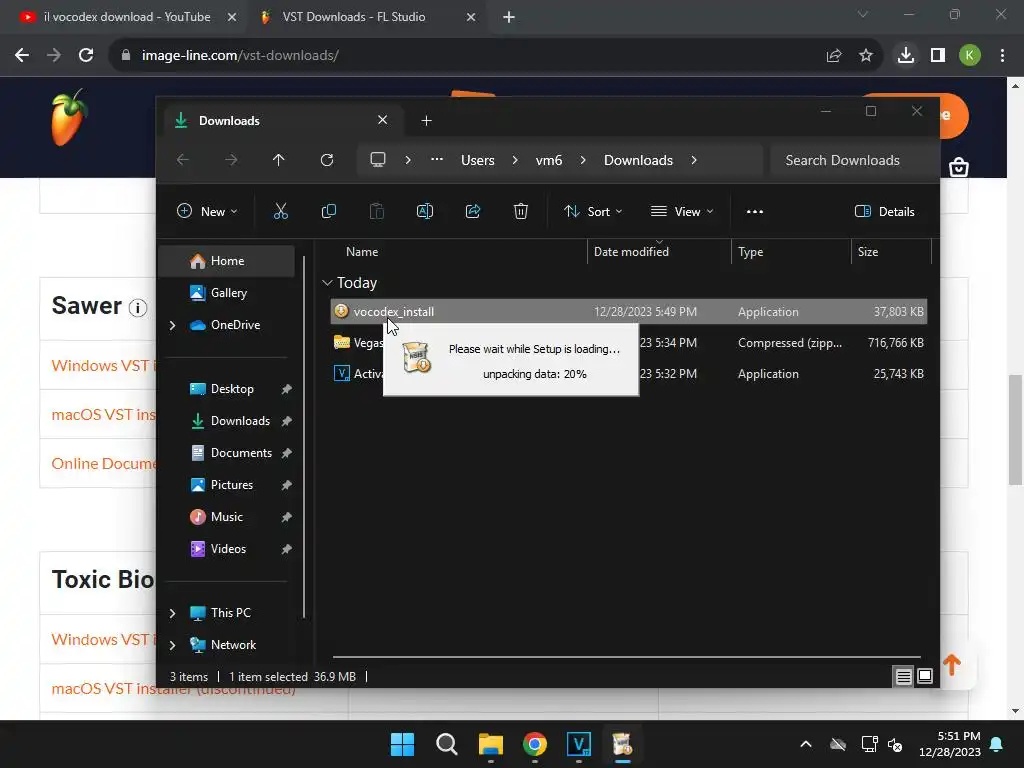Sort files by the Size column
1024x768 pixels.
click(868, 251)
